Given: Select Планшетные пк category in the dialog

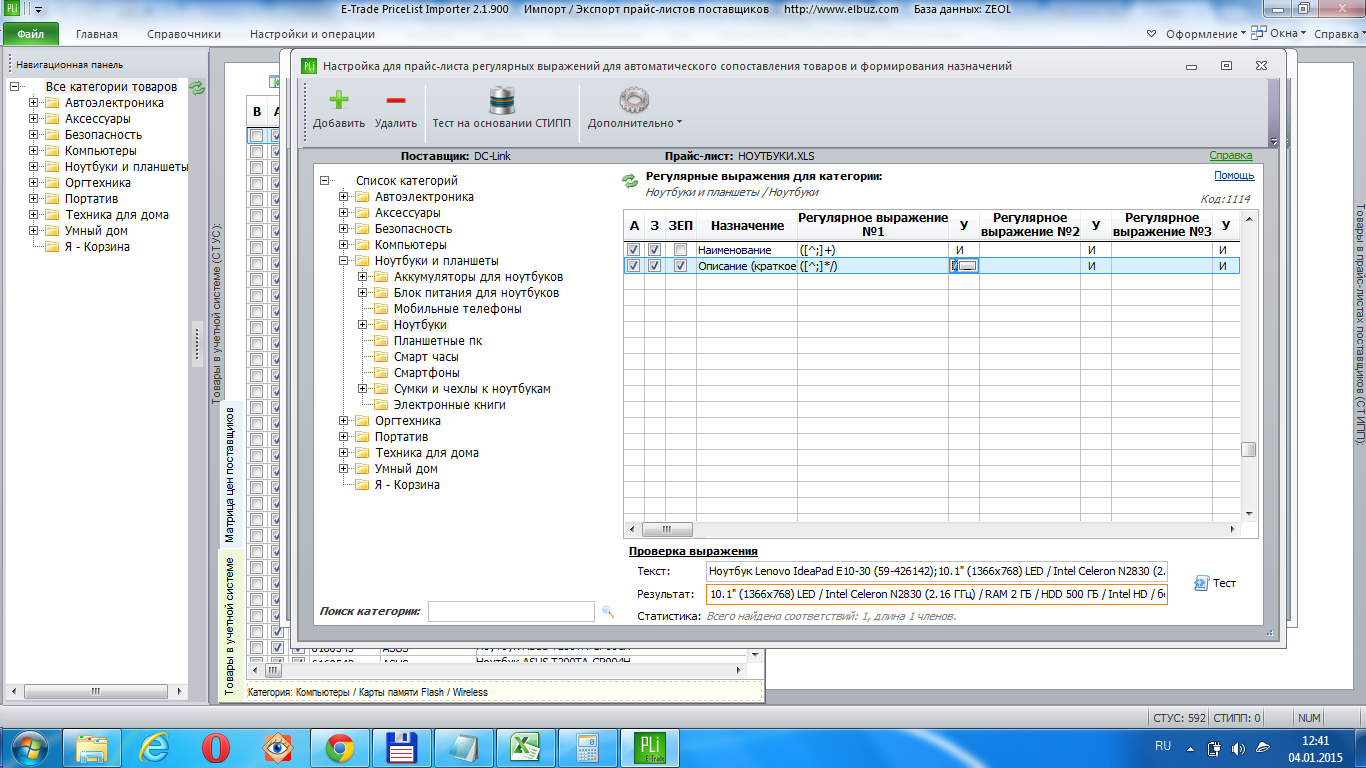Looking at the screenshot, I should 438,341.
